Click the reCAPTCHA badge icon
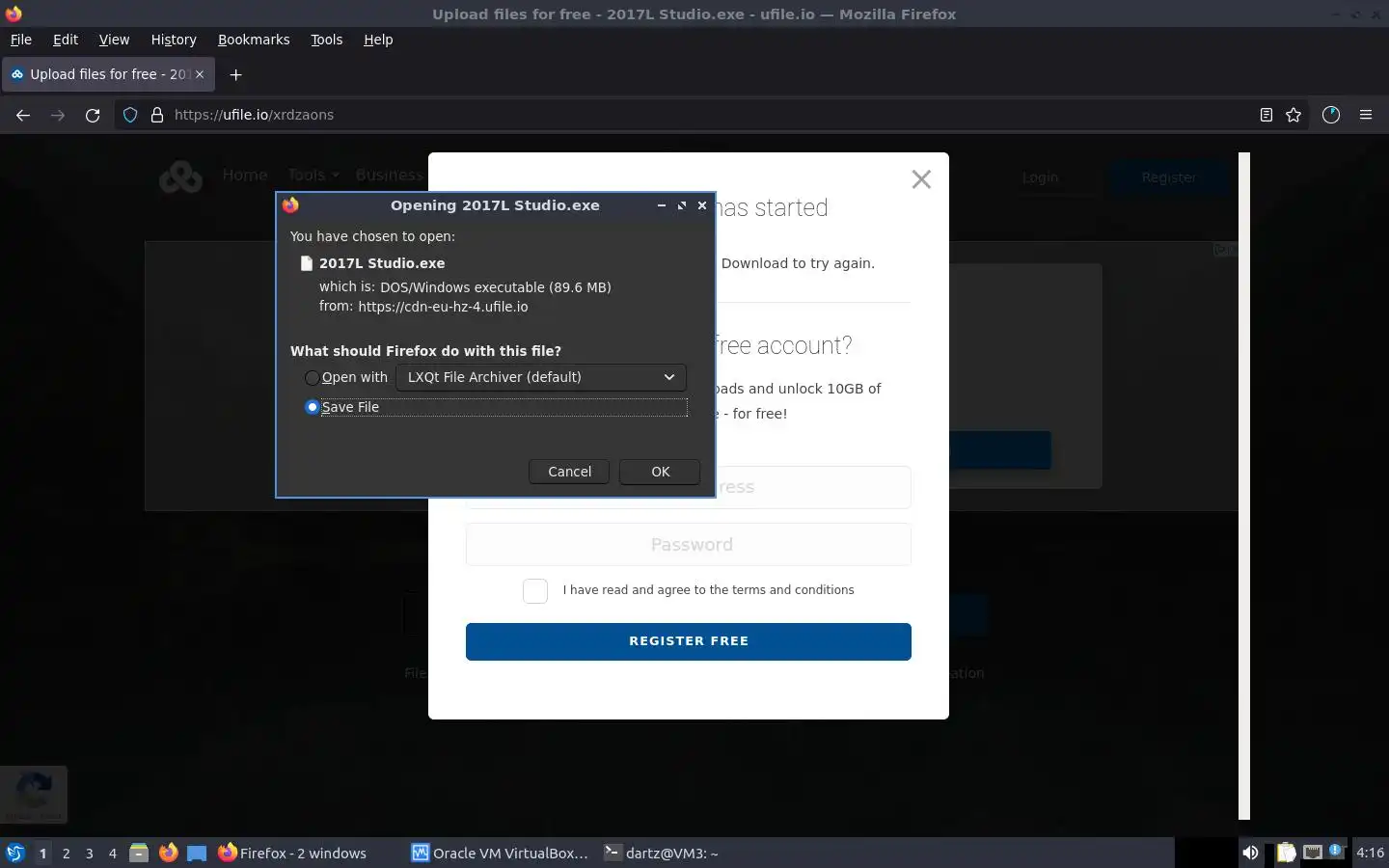This screenshot has width=1389, height=868. point(34,795)
